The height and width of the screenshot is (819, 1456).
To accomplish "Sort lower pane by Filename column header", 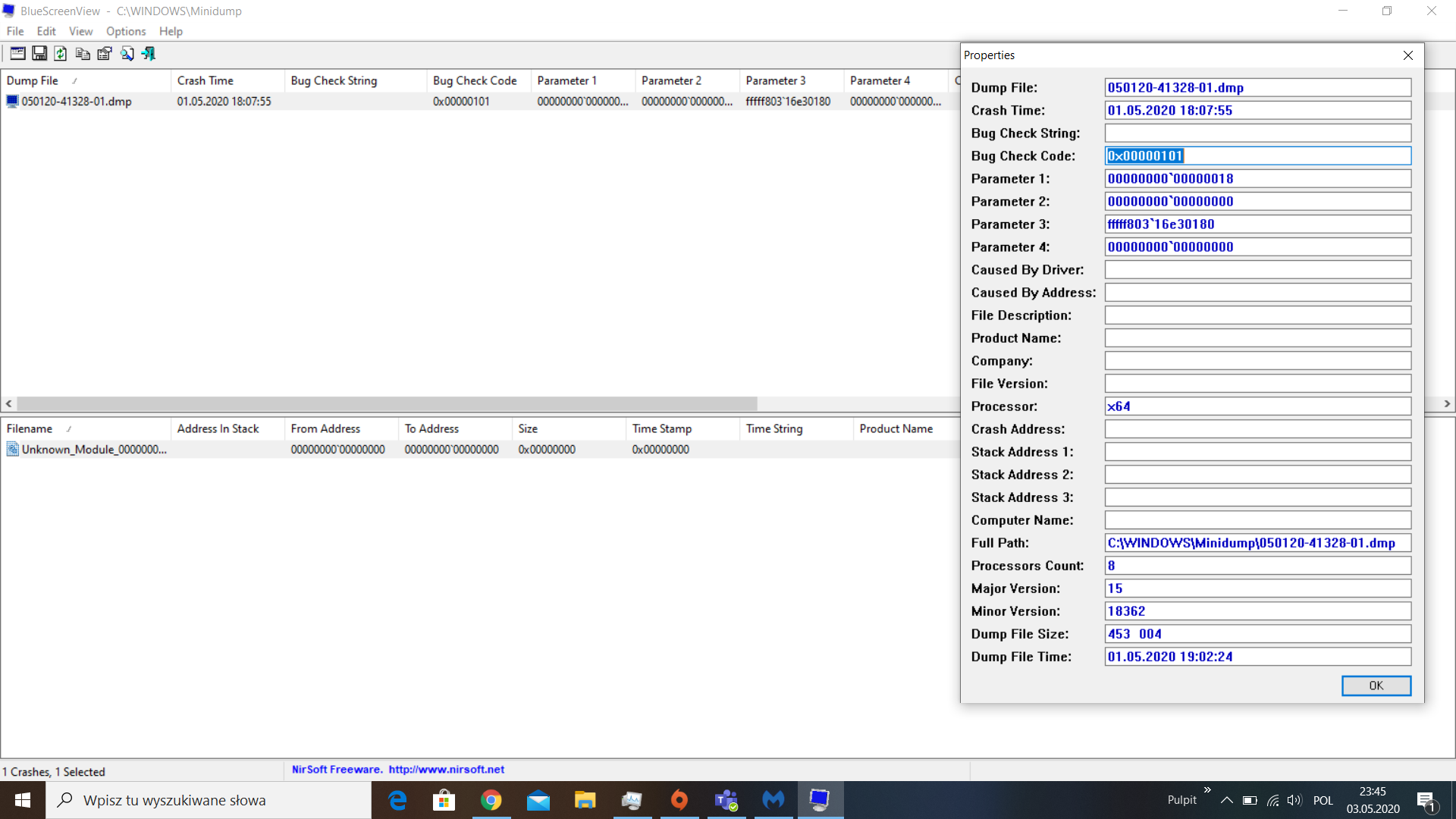I will 86,428.
